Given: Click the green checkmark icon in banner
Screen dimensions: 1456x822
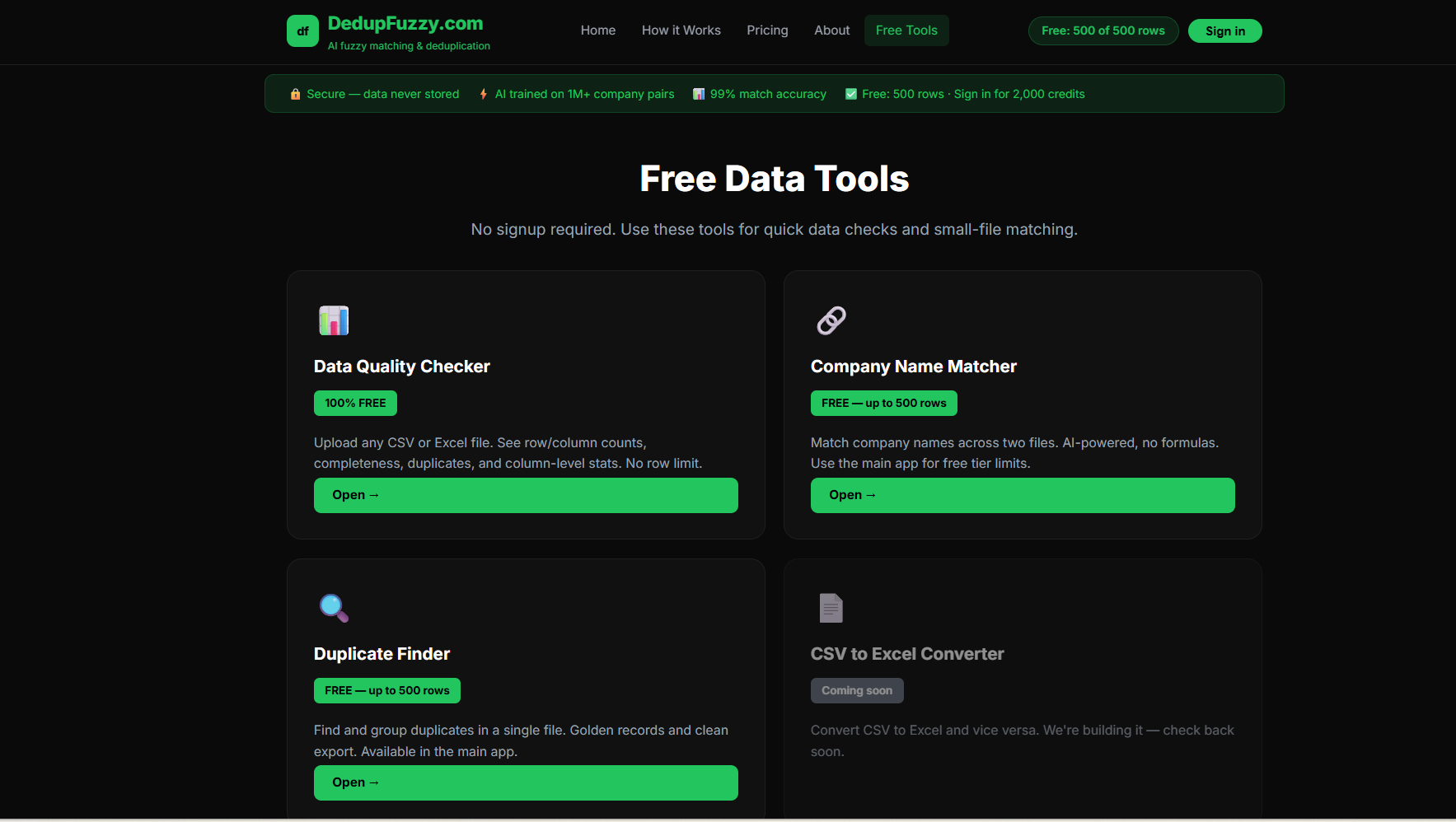Looking at the screenshot, I should pyautogui.click(x=851, y=94).
